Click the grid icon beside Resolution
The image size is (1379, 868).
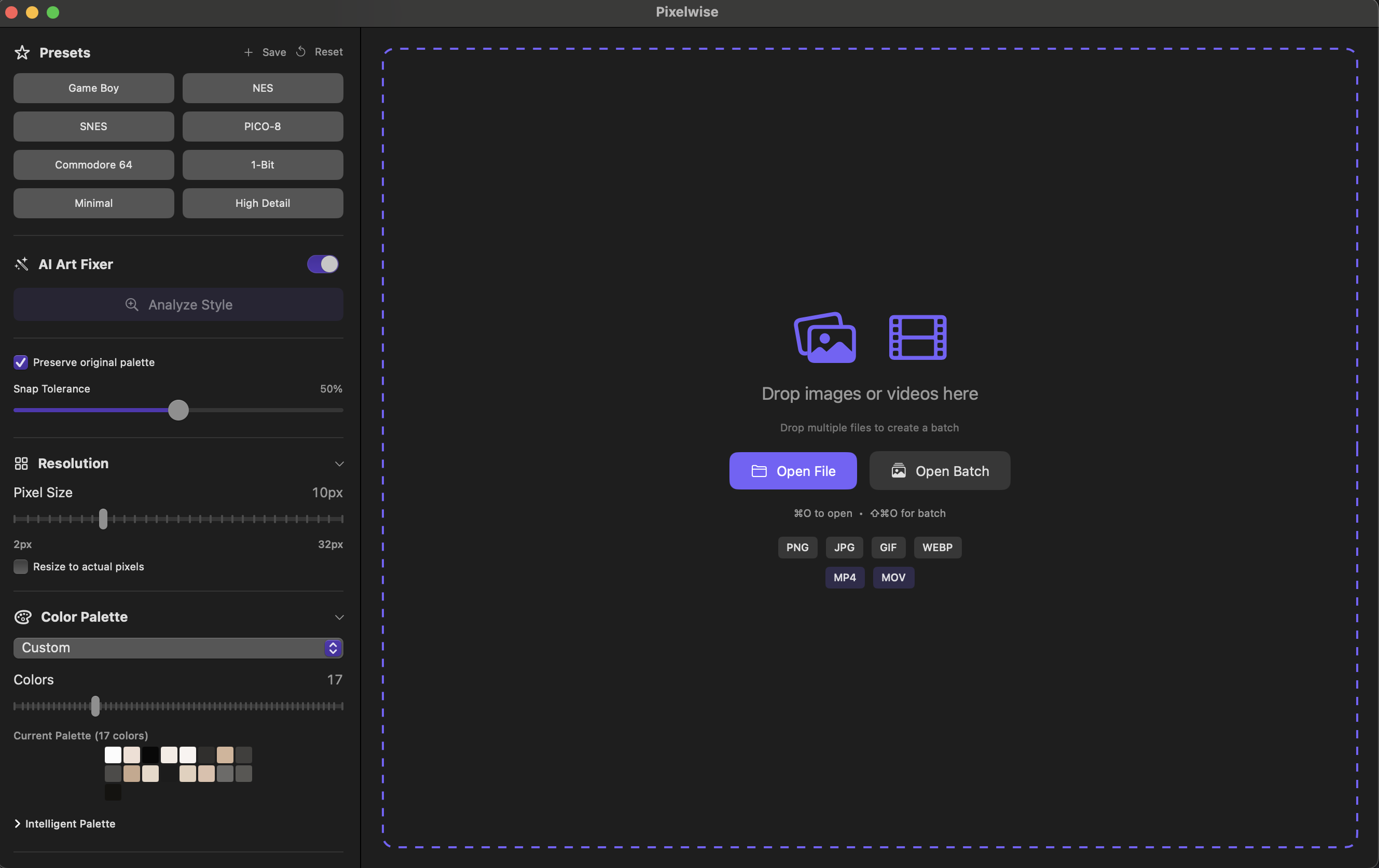[21, 463]
